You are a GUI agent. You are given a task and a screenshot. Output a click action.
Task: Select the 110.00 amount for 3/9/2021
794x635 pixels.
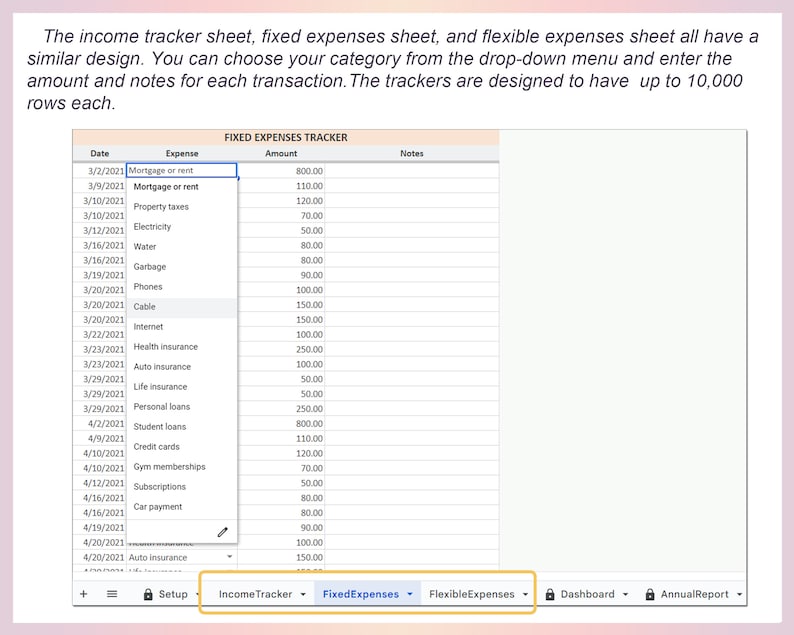tap(281, 186)
